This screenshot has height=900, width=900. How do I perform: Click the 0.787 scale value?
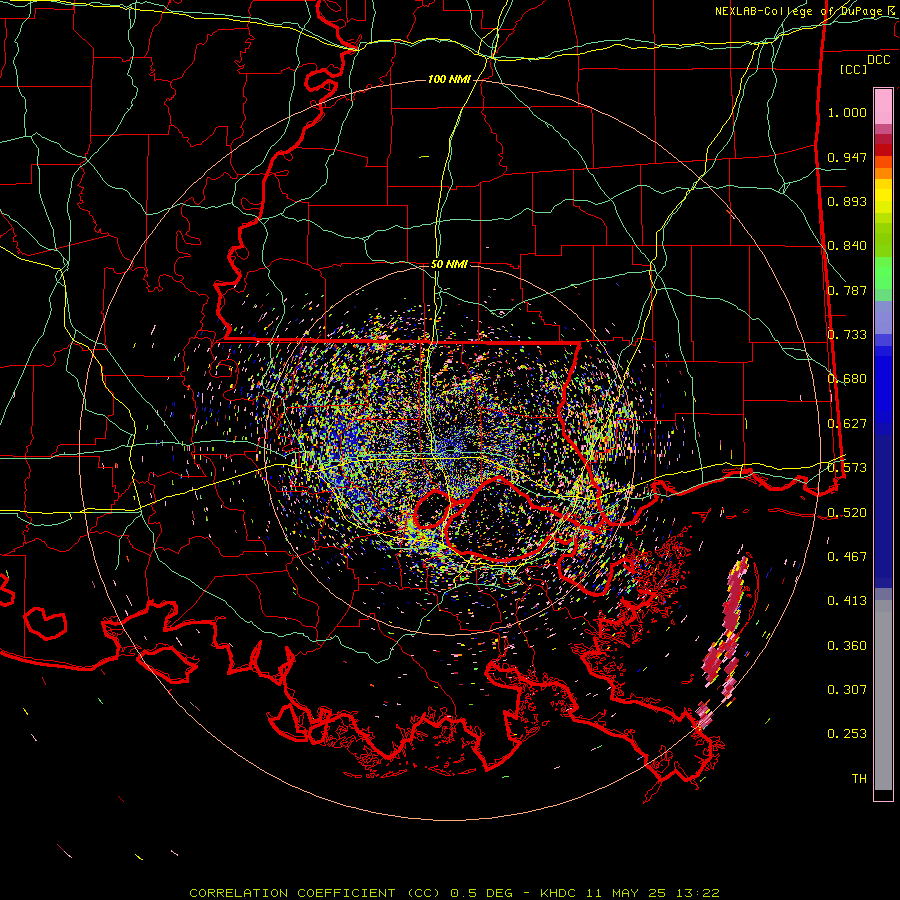pos(847,290)
